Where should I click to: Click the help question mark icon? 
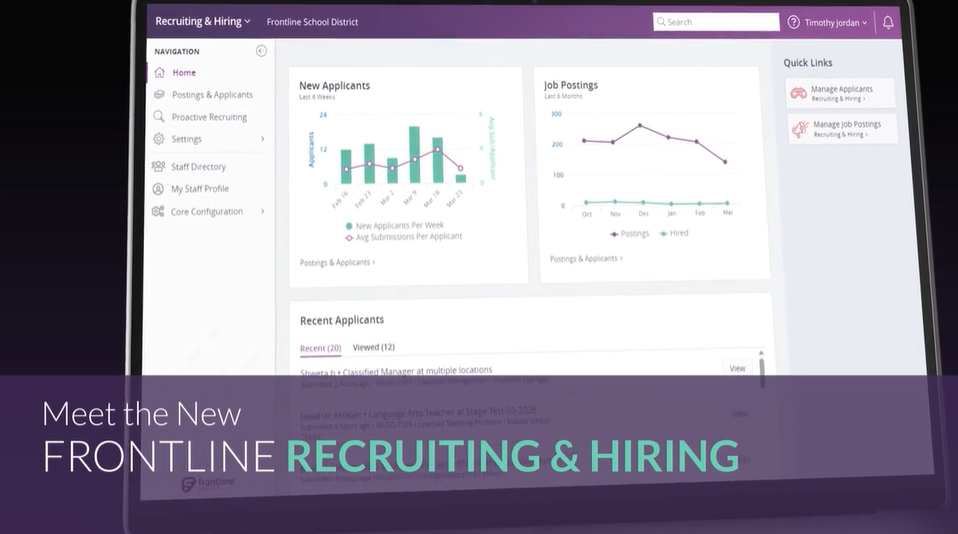(794, 22)
